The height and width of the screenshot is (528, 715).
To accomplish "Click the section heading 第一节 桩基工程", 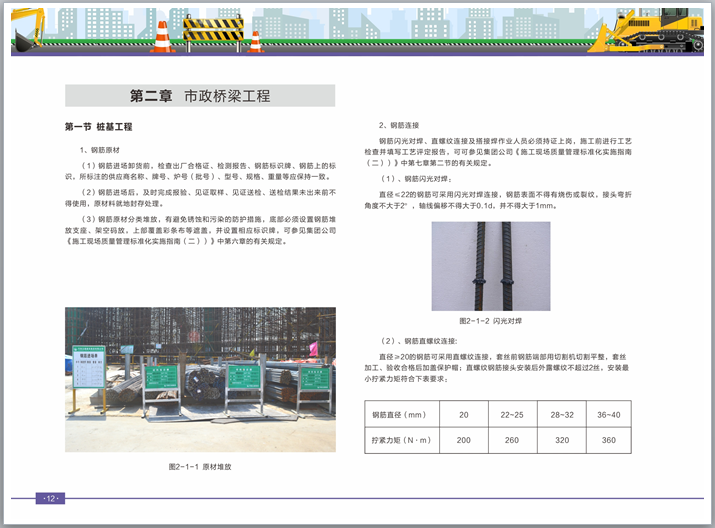I will pyautogui.click(x=98, y=128).
